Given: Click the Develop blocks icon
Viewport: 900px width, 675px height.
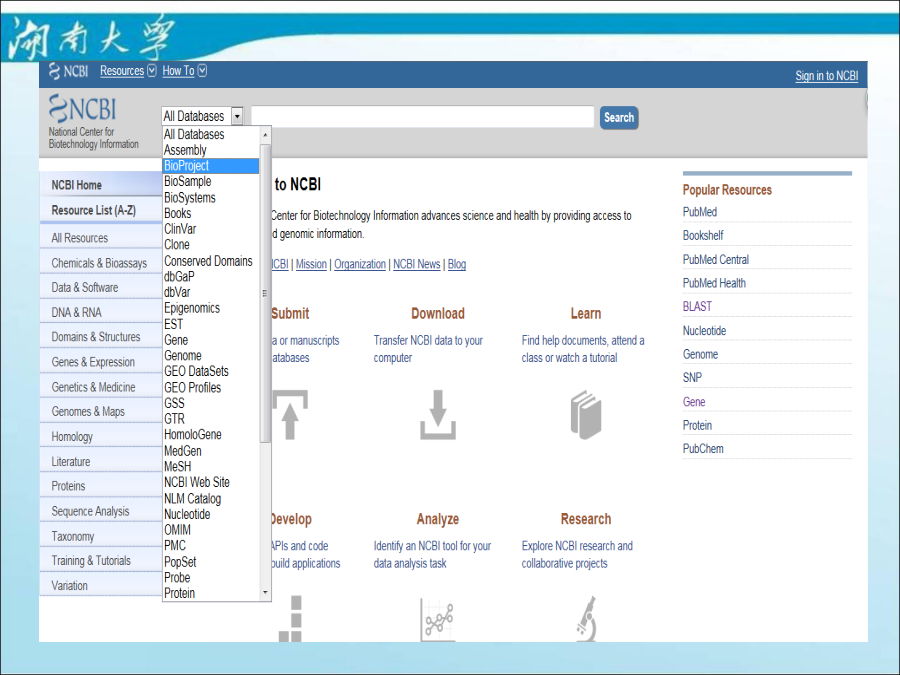Looking at the screenshot, I should coord(290,619).
